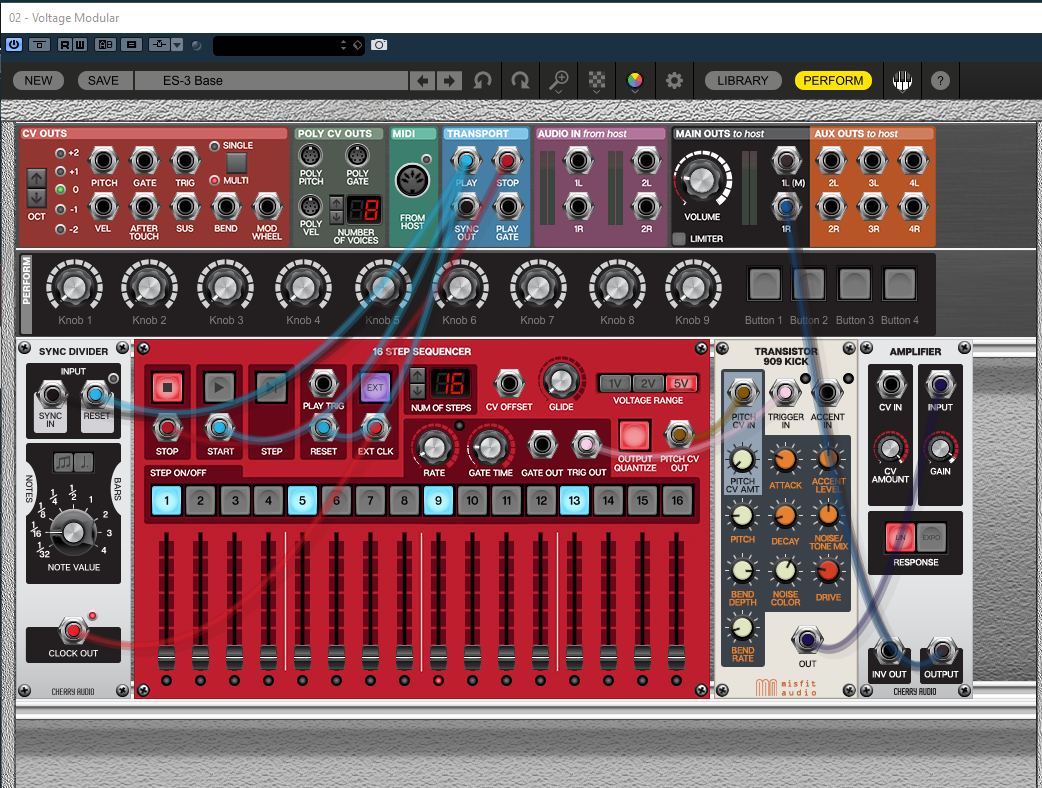Click the main VOLUME knob

click(x=702, y=179)
